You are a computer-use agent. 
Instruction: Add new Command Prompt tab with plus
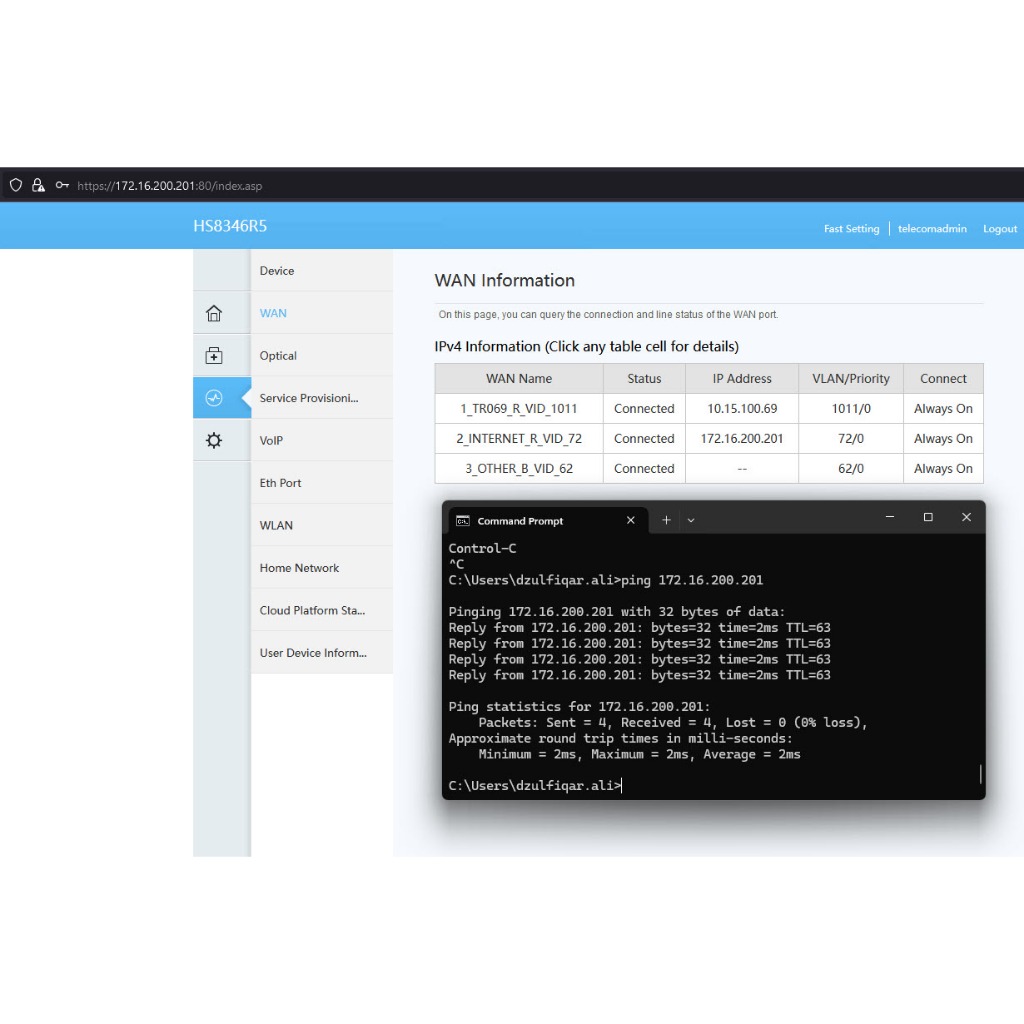pyautogui.click(x=666, y=520)
